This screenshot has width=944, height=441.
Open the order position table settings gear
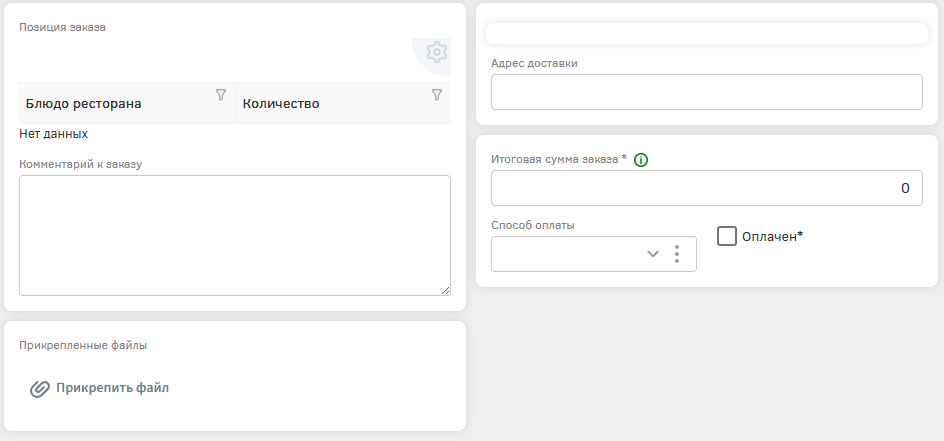coord(436,53)
